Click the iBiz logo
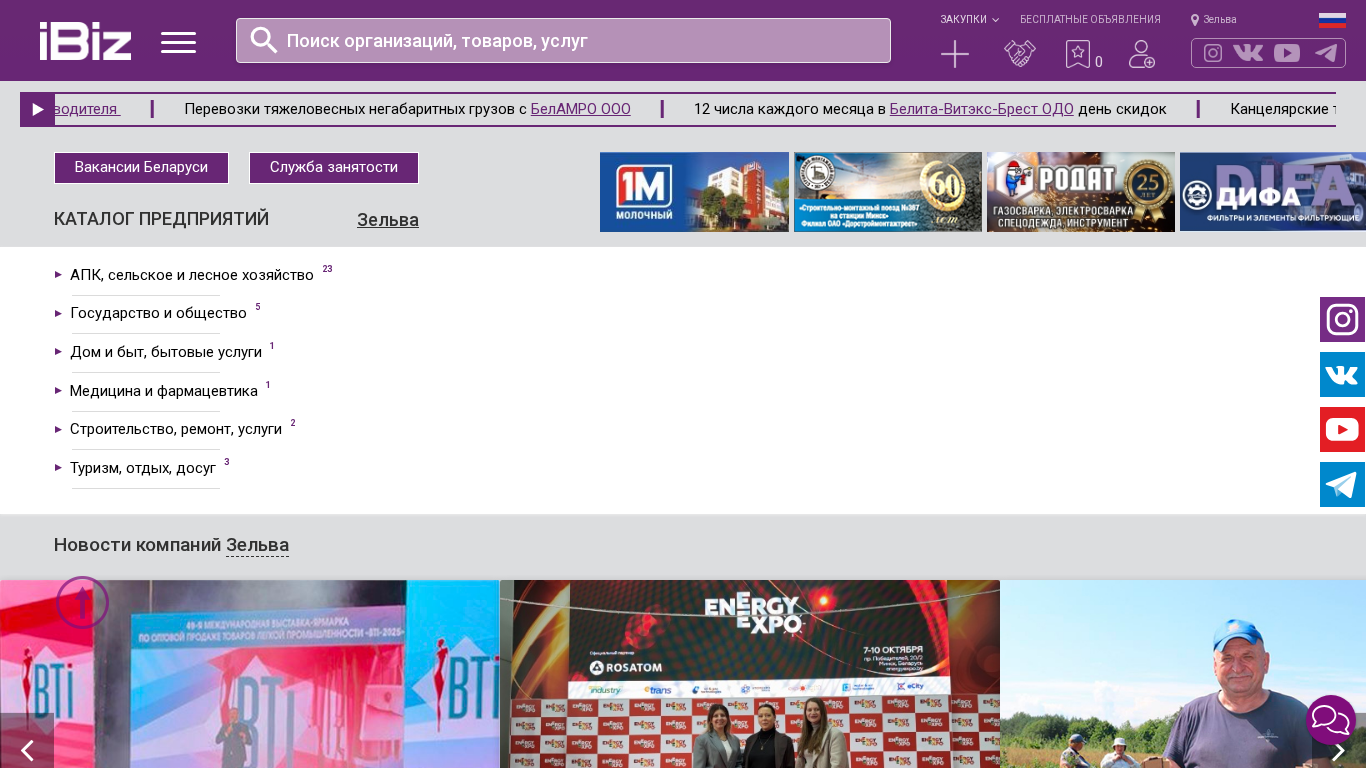1366x768 pixels. (85, 41)
